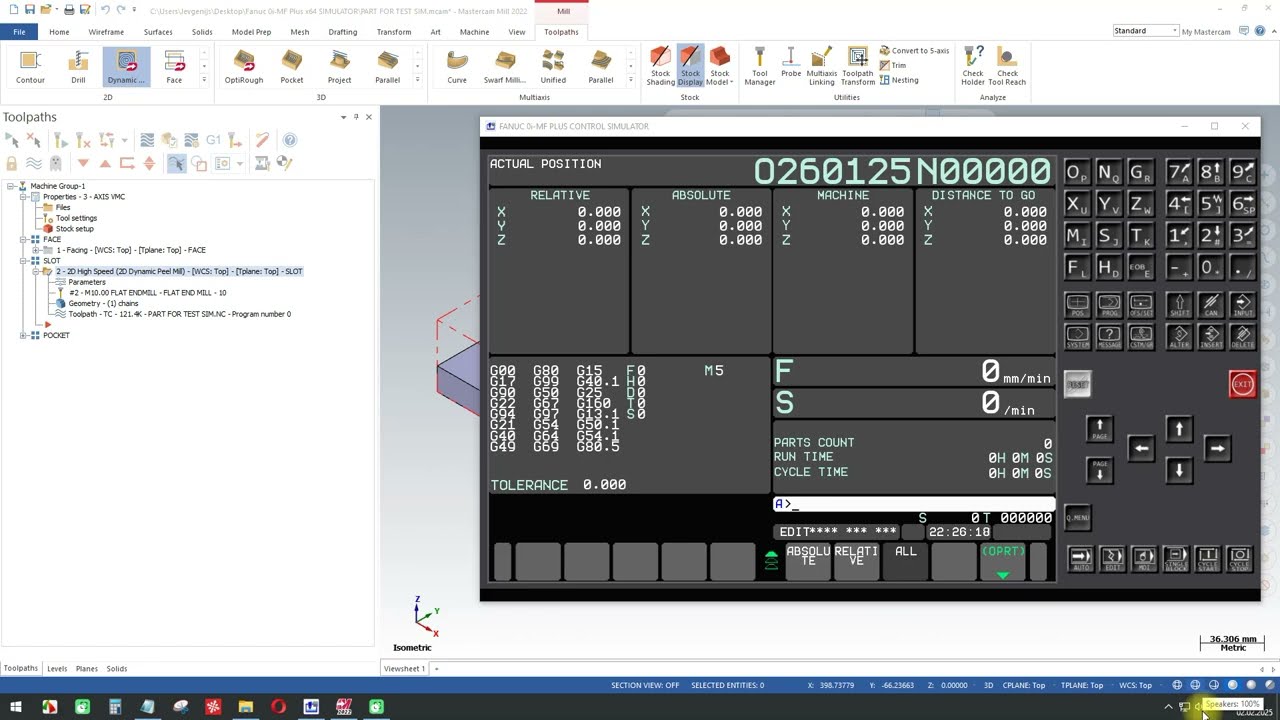Choose the Swarf Milling toolpath
This screenshot has height=720, width=1280.
point(505,67)
